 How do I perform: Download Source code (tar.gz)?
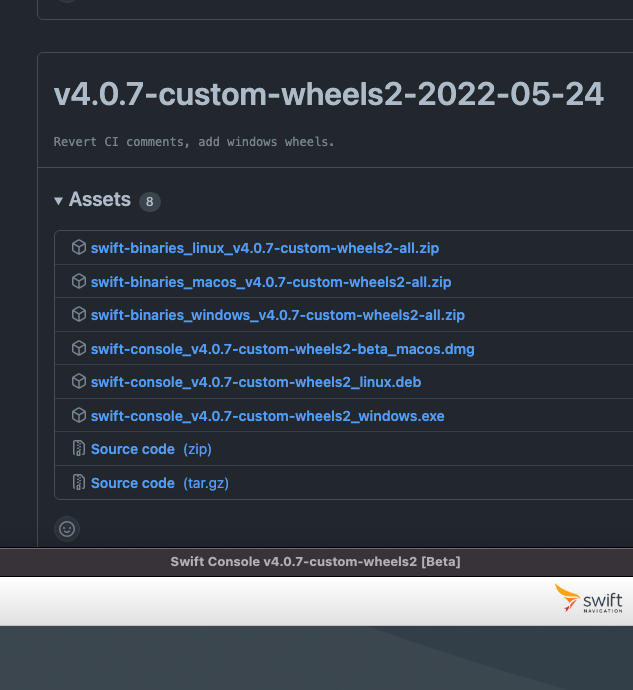point(159,483)
